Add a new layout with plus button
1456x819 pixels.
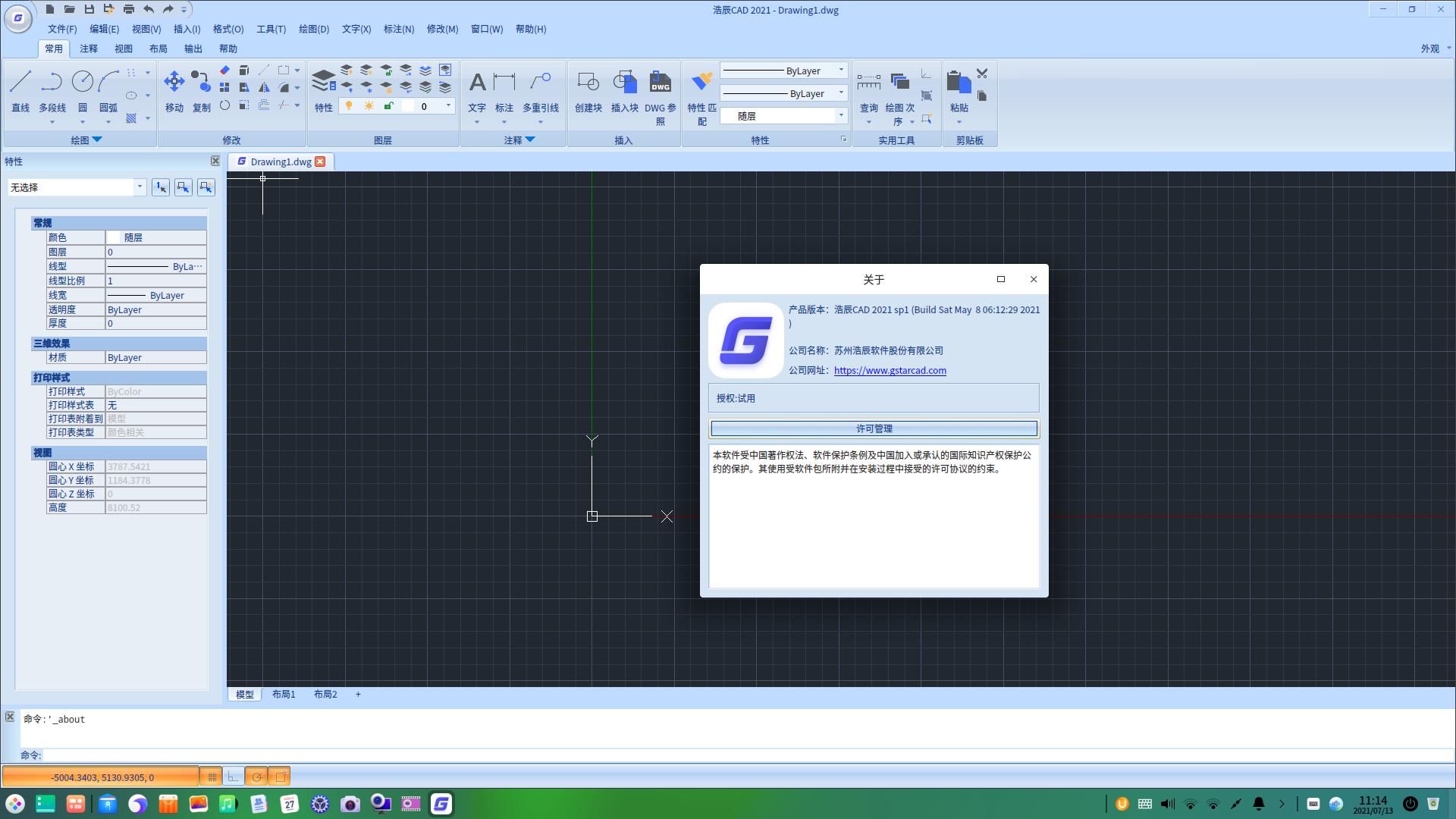pyautogui.click(x=358, y=694)
